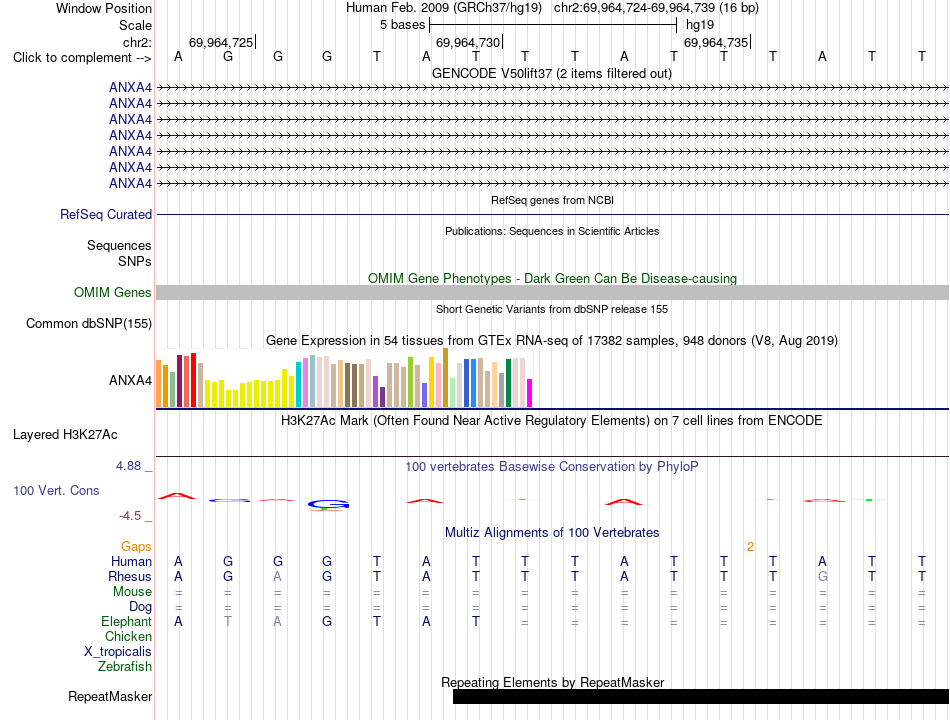Click the 'RefSeq genes from NCBI' title
The image size is (950, 720).
[x=552, y=200]
